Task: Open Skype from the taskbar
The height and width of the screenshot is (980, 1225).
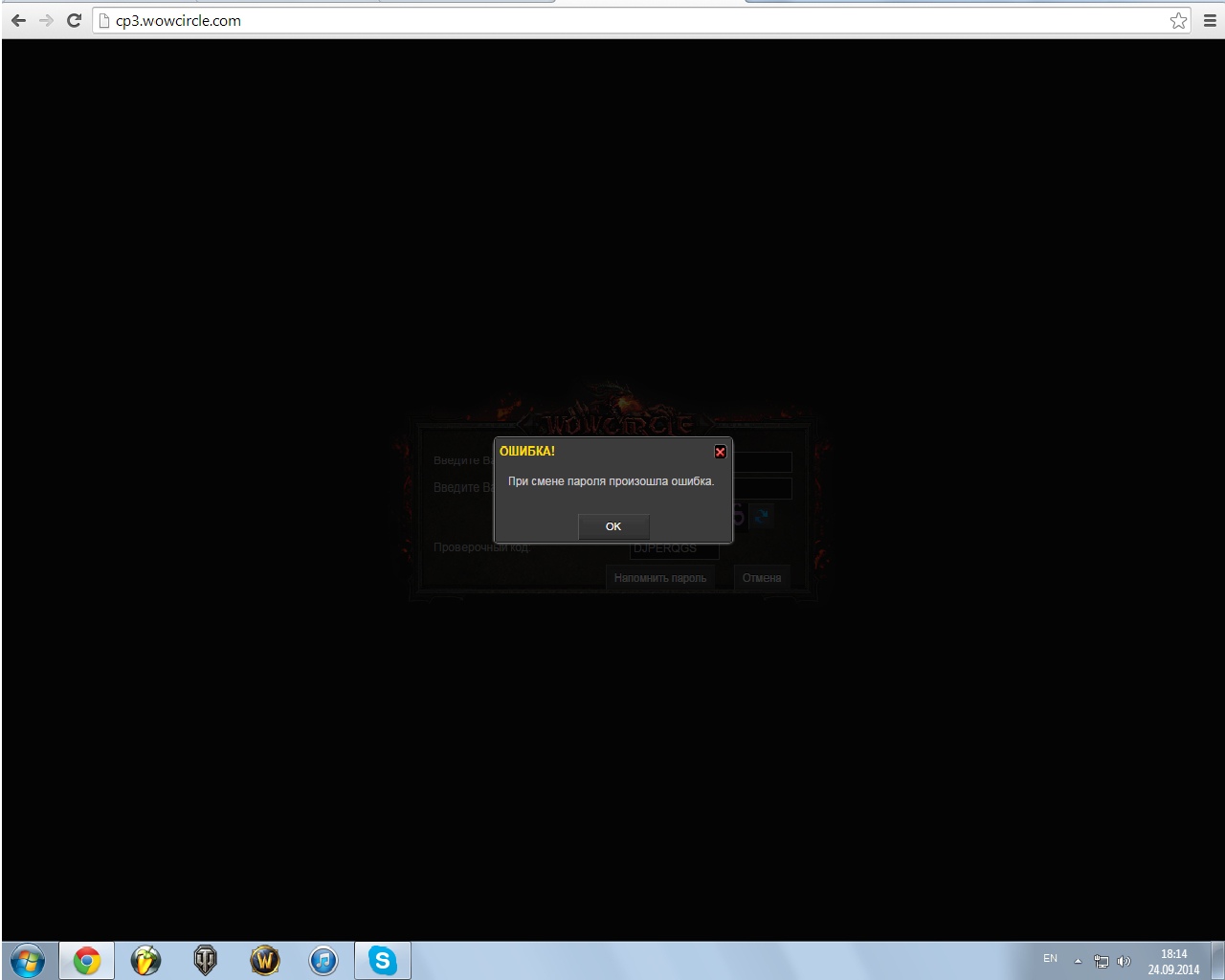Action: 383,960
